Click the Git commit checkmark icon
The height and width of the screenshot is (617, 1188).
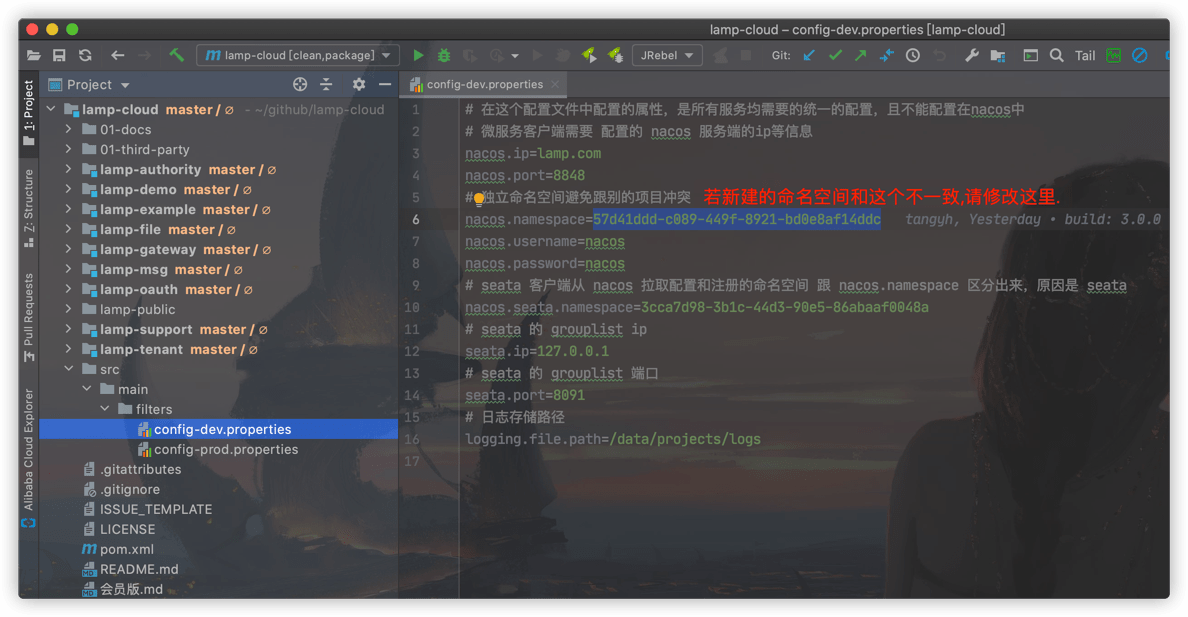pyautogui.click(x=835, y=56)
